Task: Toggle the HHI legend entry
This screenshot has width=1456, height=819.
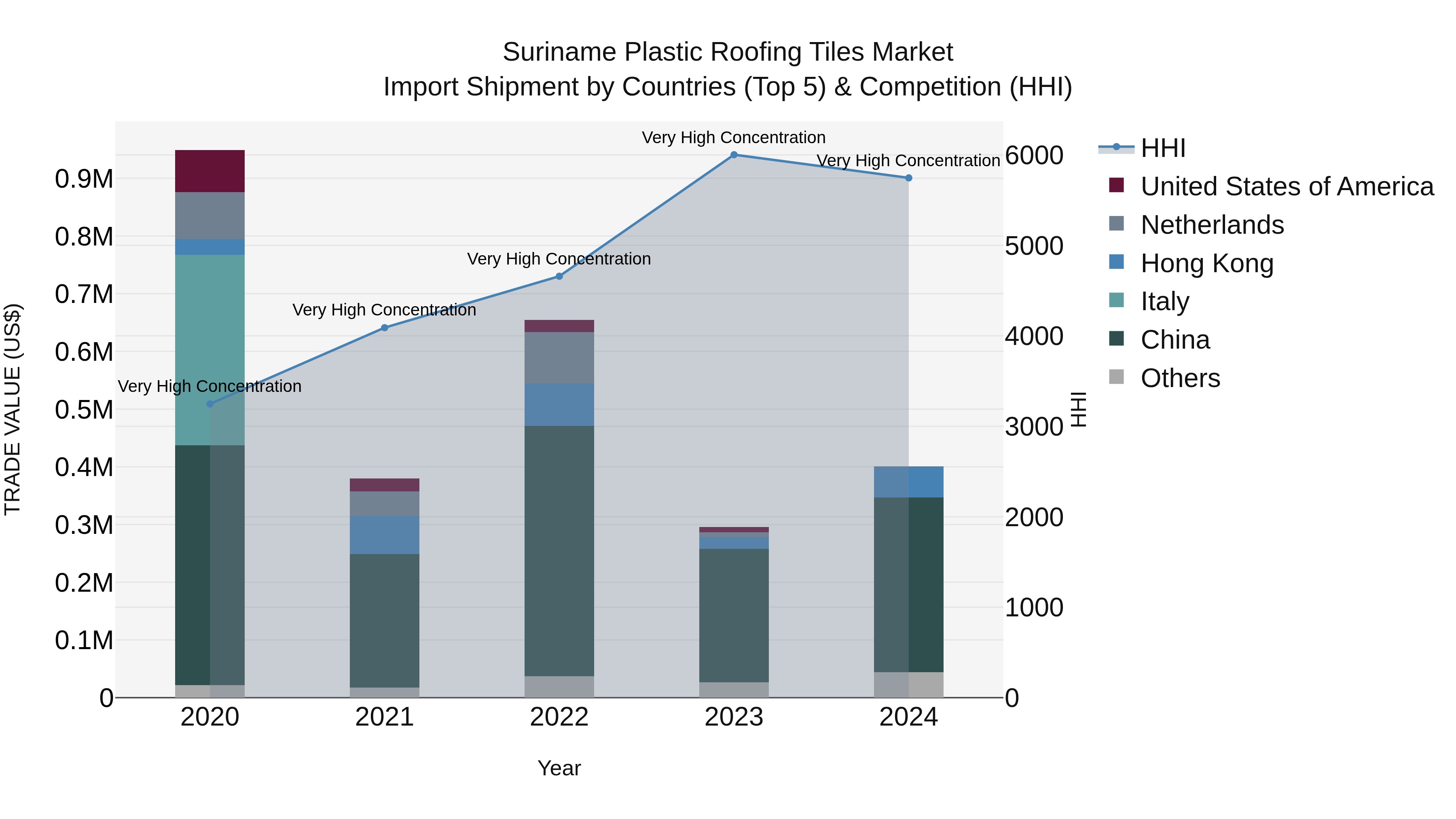Action: coord(1142,148)
